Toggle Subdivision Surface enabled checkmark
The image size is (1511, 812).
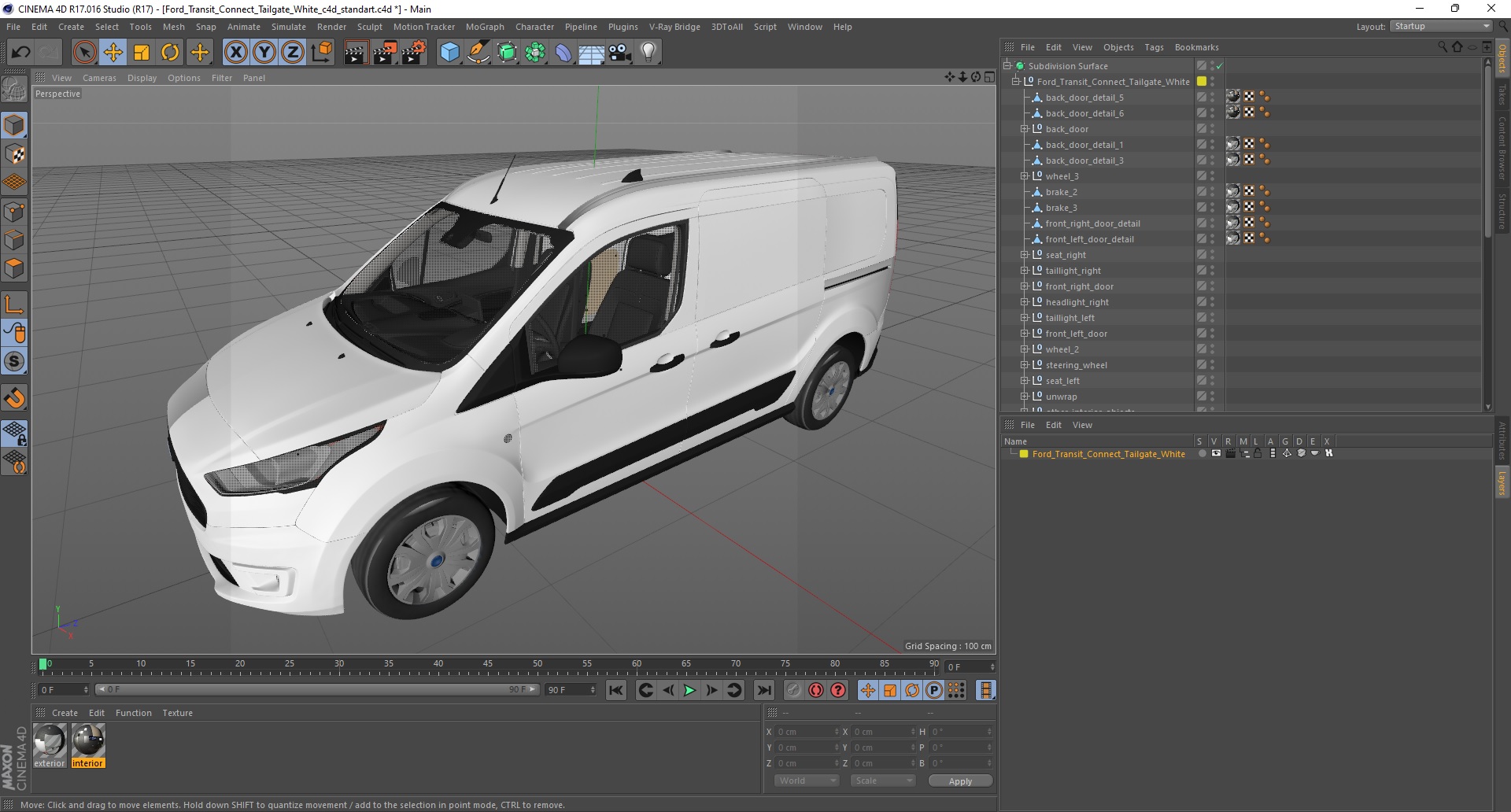click(x=1220, y=66)
